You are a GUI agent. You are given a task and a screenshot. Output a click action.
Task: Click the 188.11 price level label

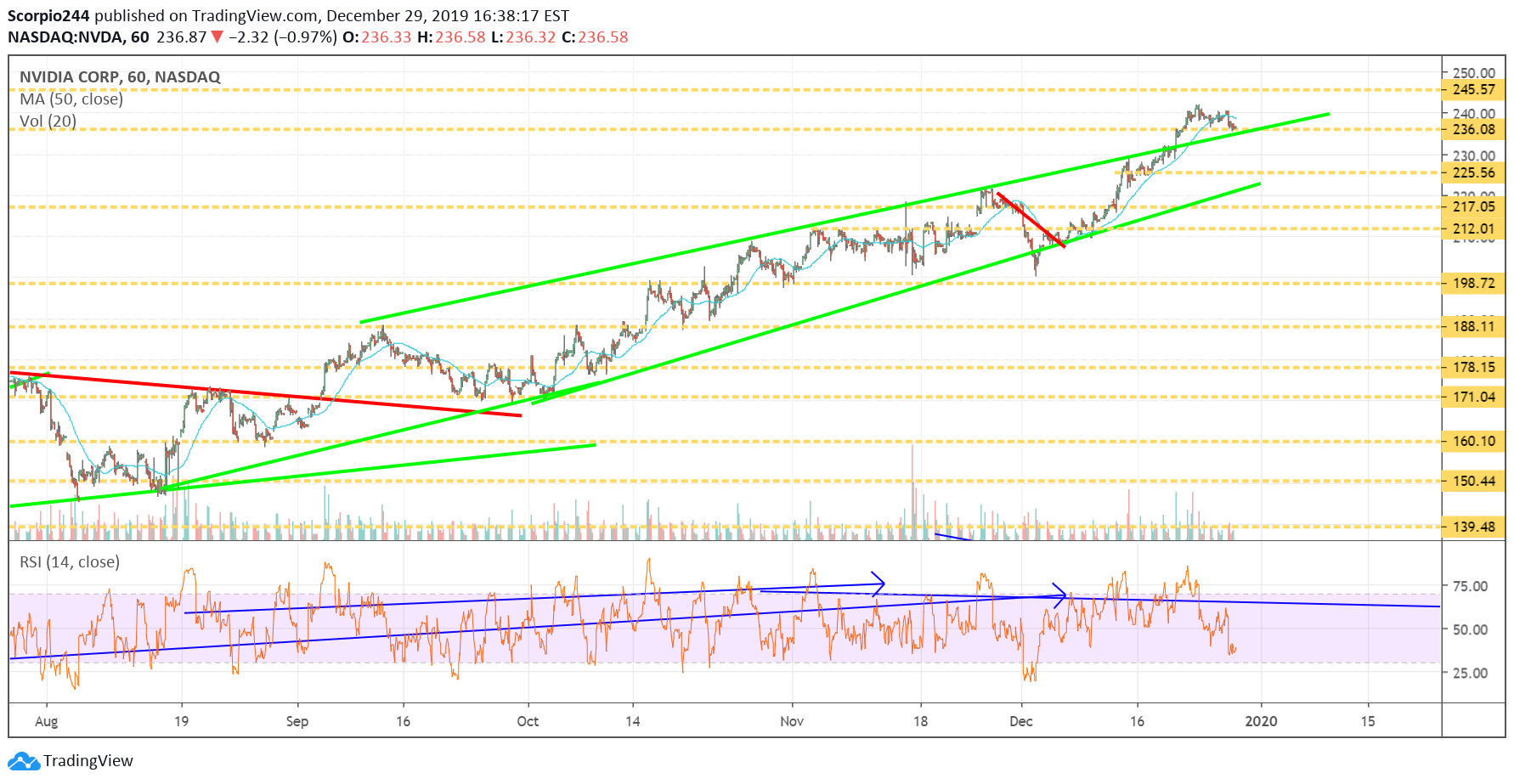[1473, 326]
